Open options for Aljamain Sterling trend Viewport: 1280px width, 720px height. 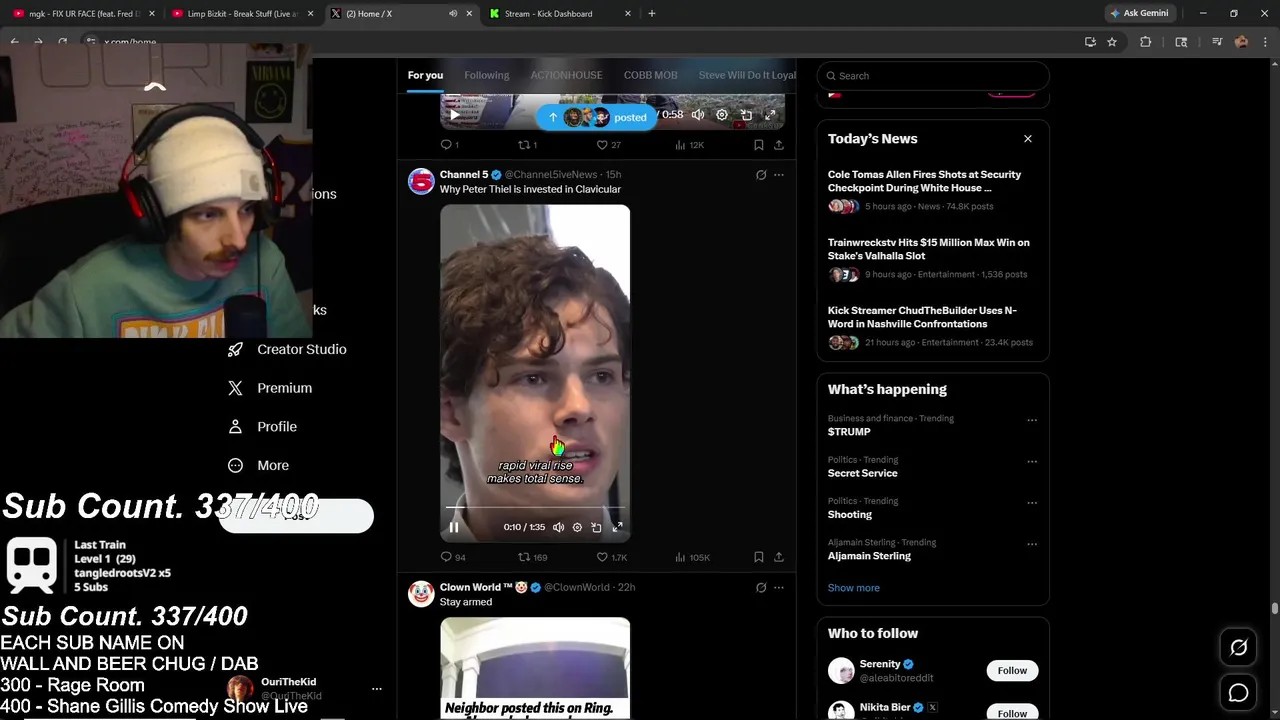(1032, 544)
